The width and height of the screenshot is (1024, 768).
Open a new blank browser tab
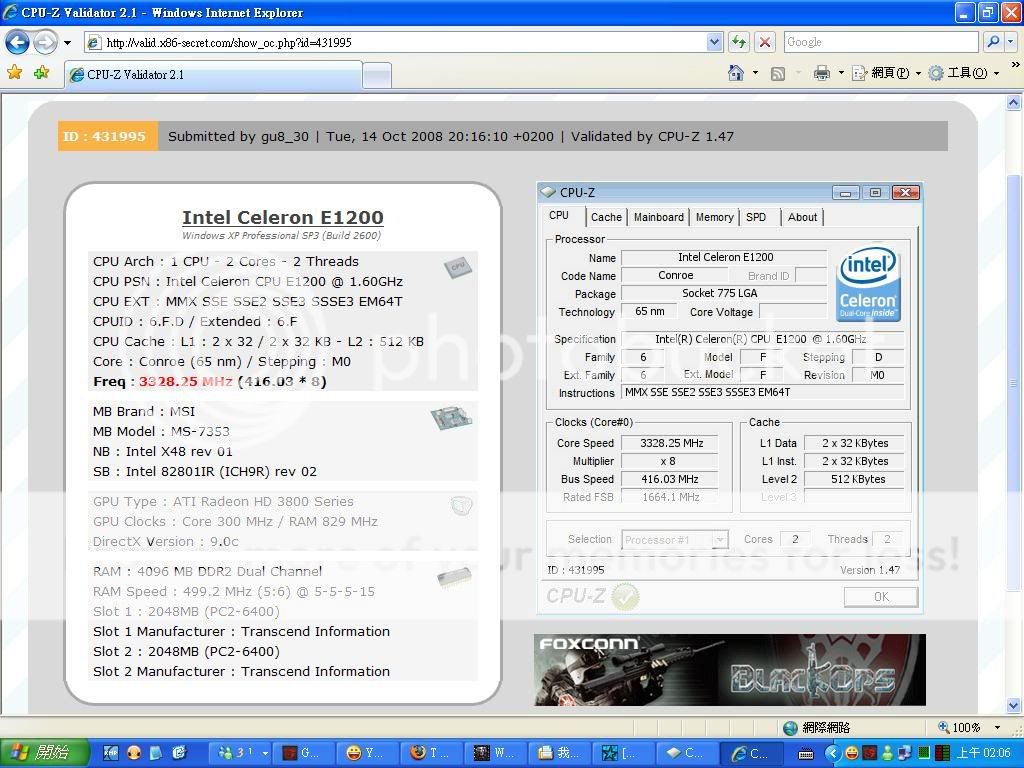(377, 75)
